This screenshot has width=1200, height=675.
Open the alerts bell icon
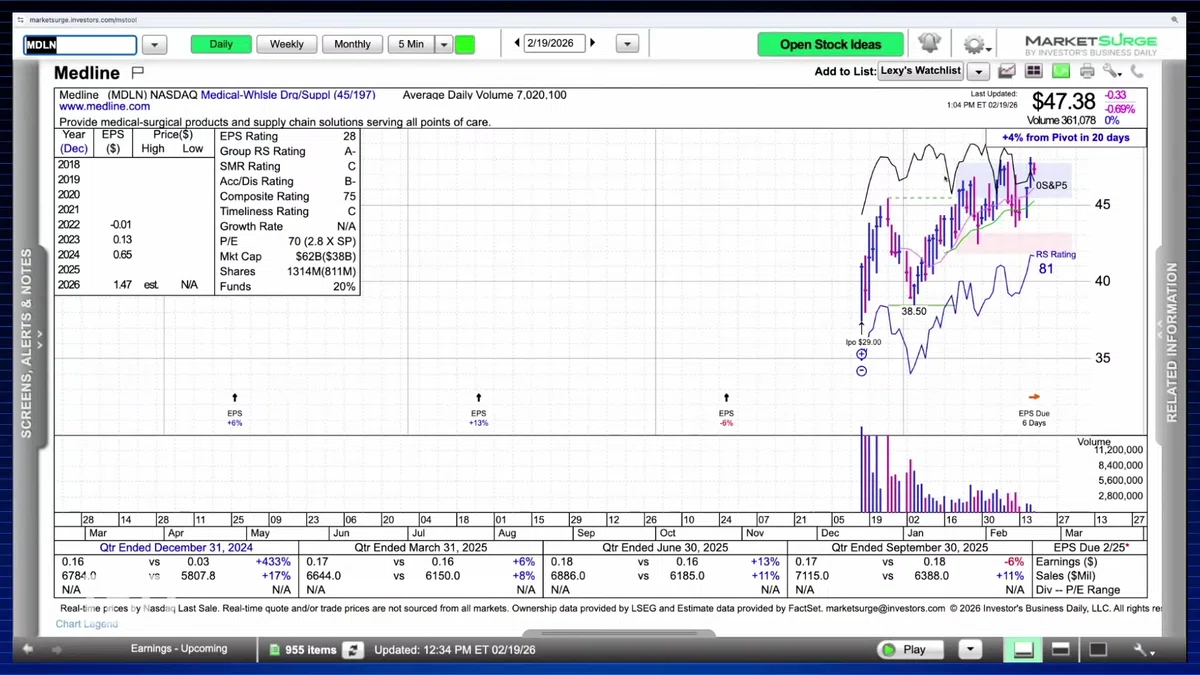pos(929,44)
